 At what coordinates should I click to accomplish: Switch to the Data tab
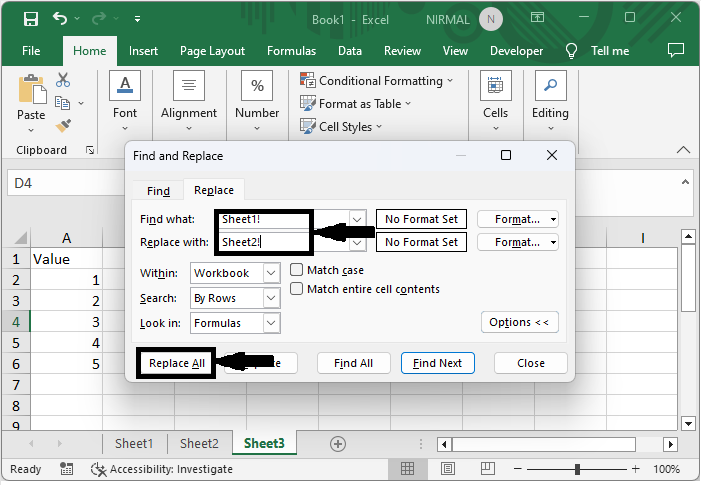[x=350, y=51]
